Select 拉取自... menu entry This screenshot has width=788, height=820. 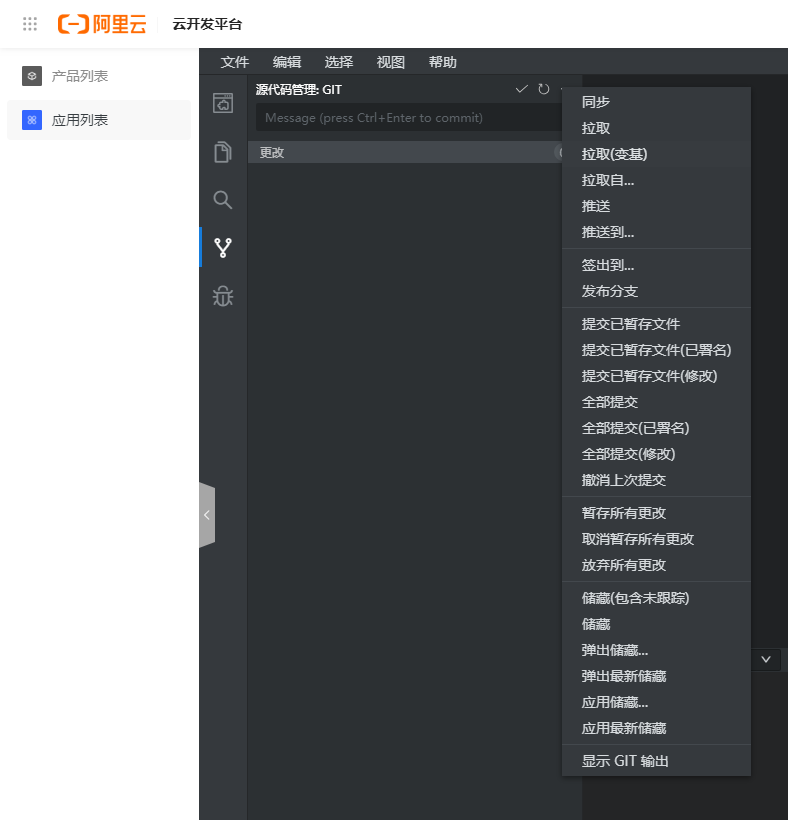[x=656, y=180]
